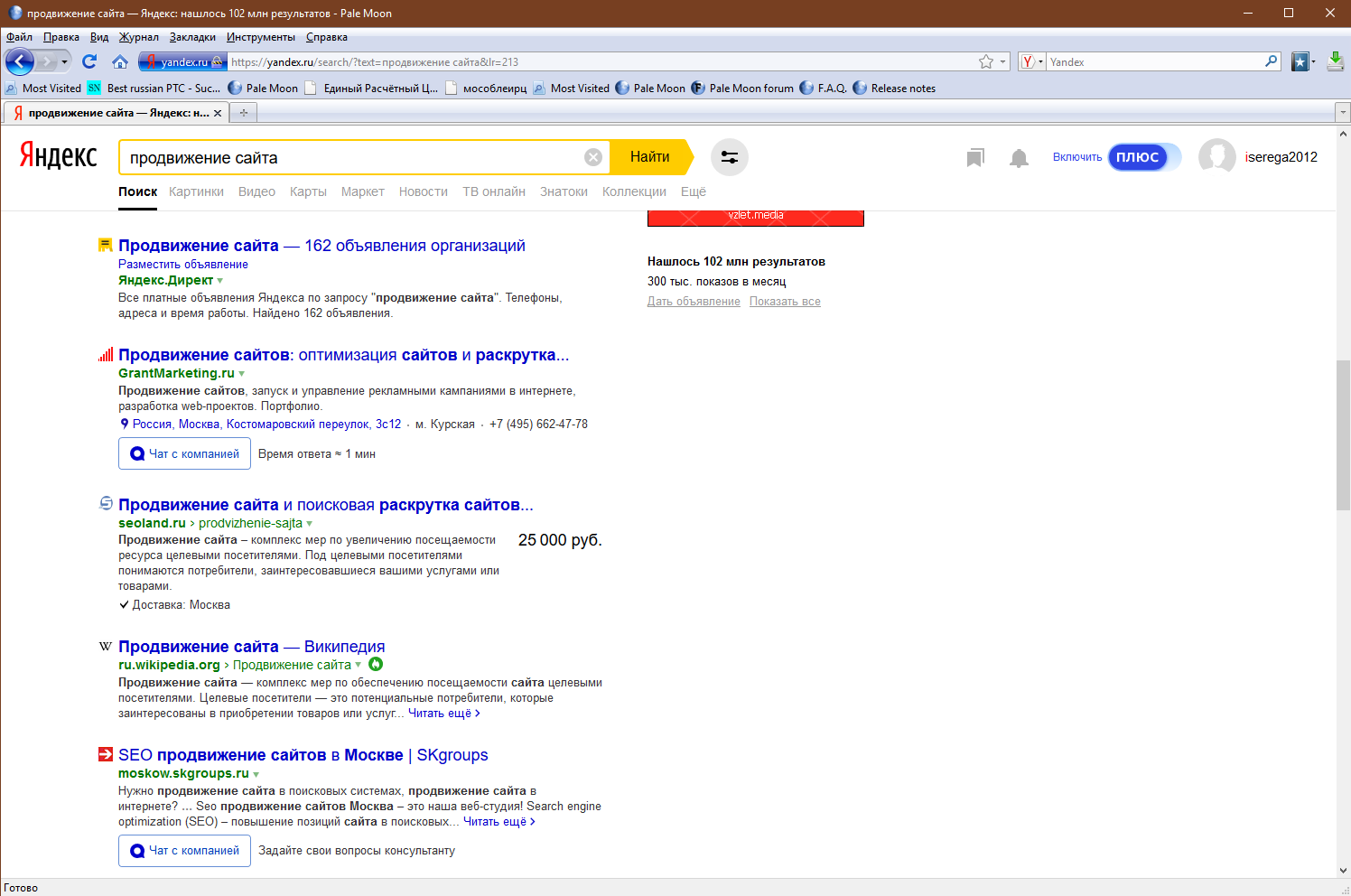Expand the bookmarks button dropdown arrow

click(1314, 61)
